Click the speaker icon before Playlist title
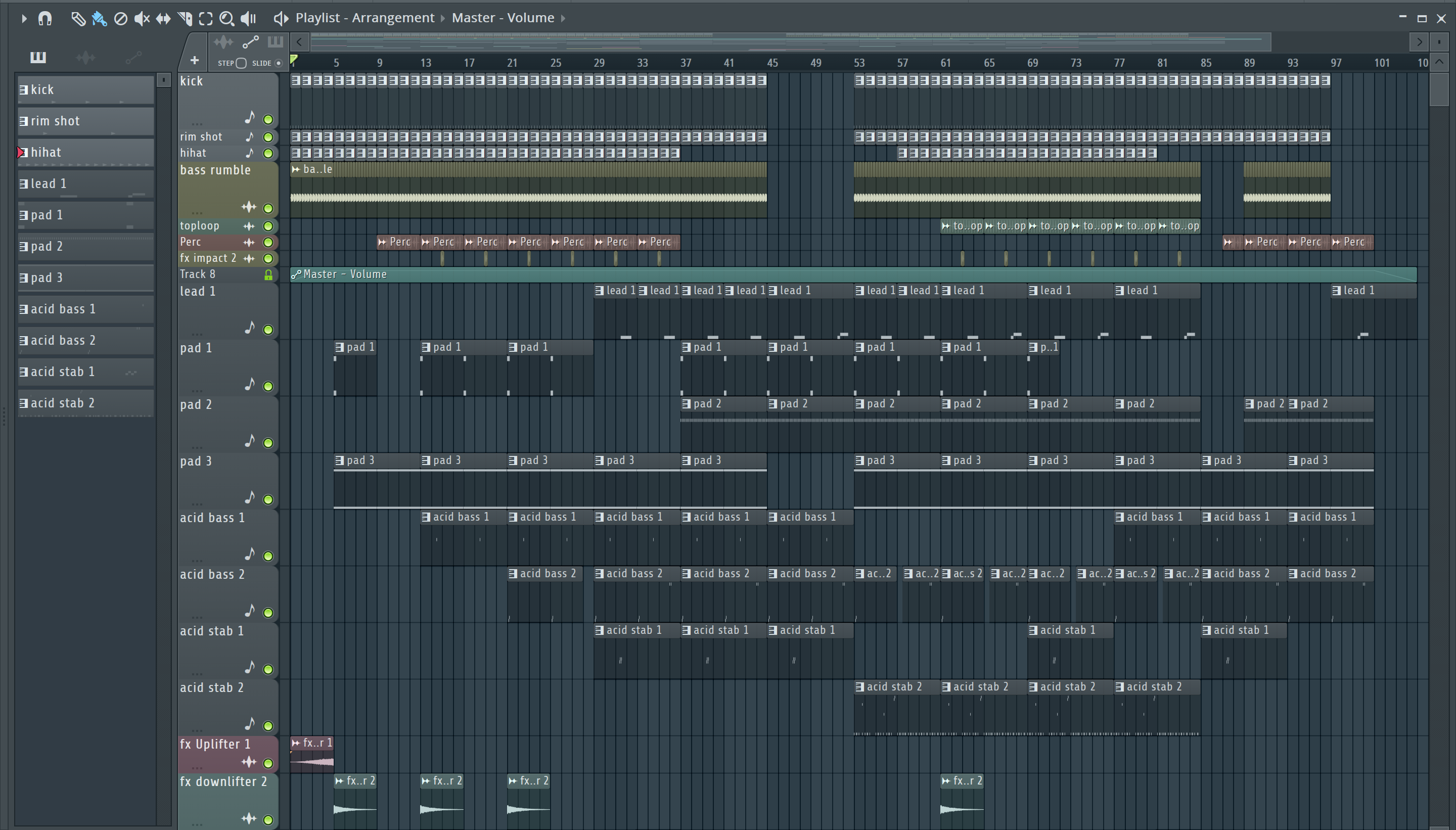1456x830 pixels. click(x=281, y=19)
